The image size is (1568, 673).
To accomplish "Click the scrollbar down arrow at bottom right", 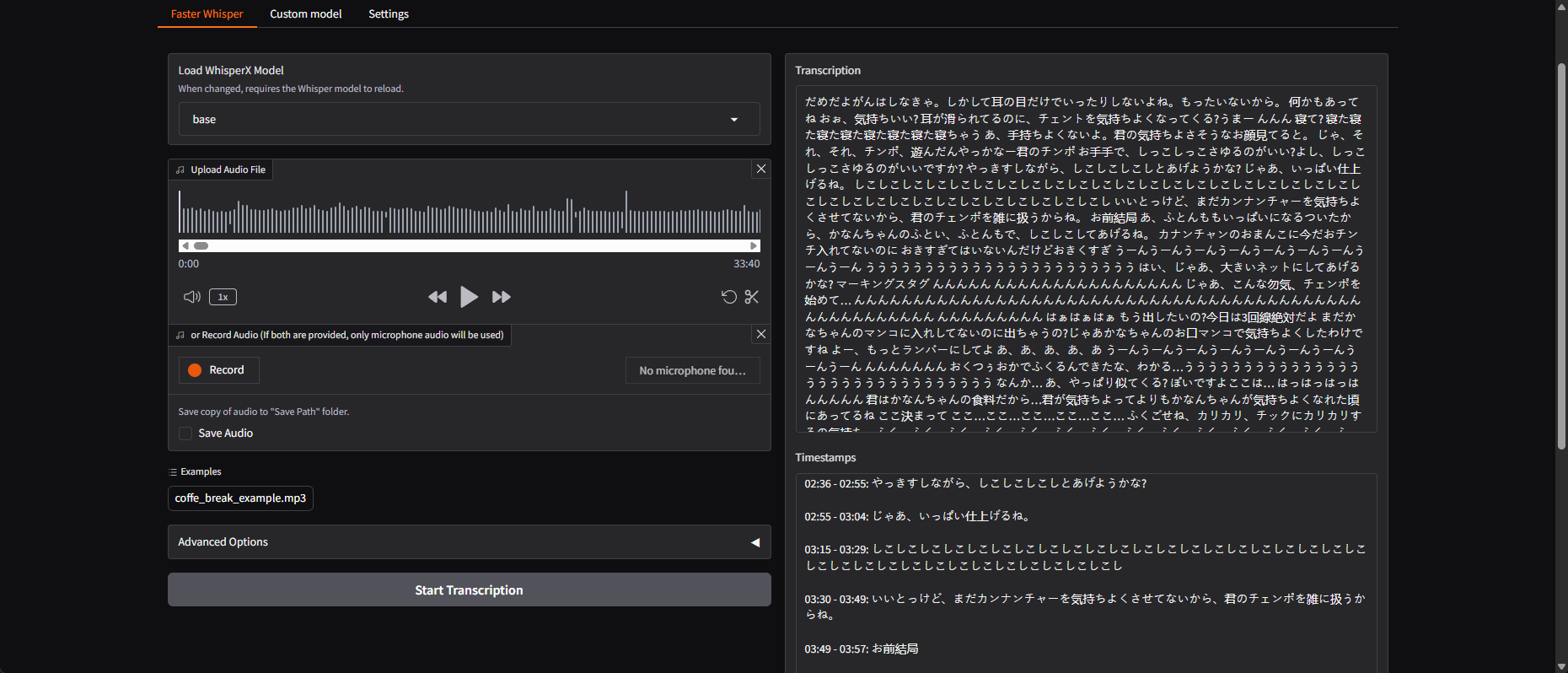I will point(1561,666).
